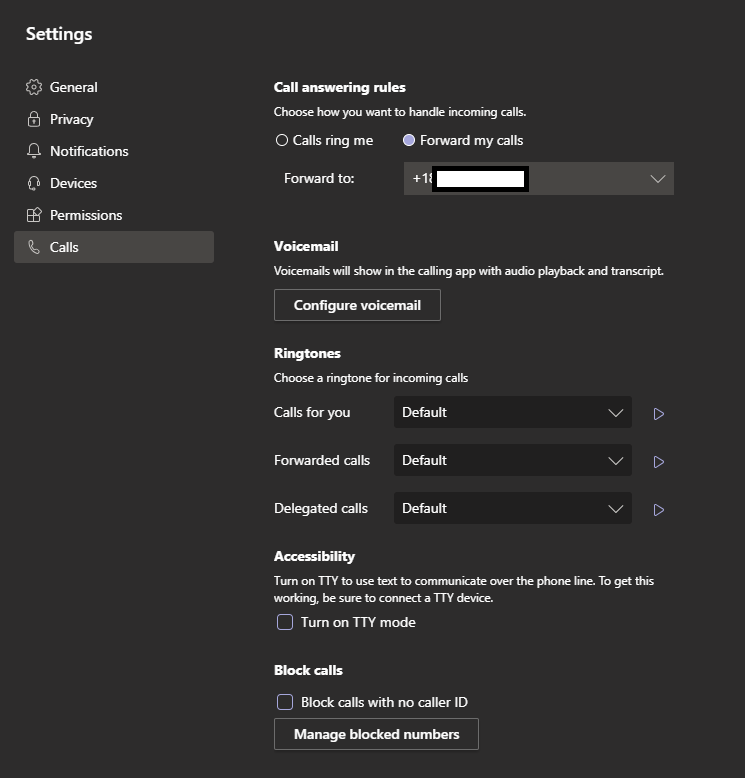This screenshot has width=745, height=778.
Task: Click the Notifications bell icon
Action: (34, 151)
